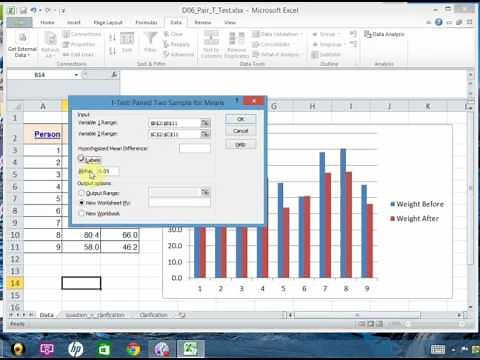The height and width of the screenshot is (360, 480).
Task: Open Windows Store from taskbar
Action: click(104, 349)
